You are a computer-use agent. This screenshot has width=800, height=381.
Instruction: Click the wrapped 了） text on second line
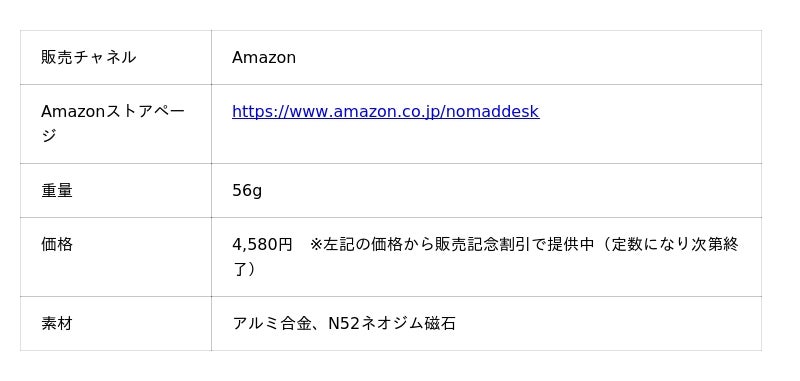tap(244, 269)
